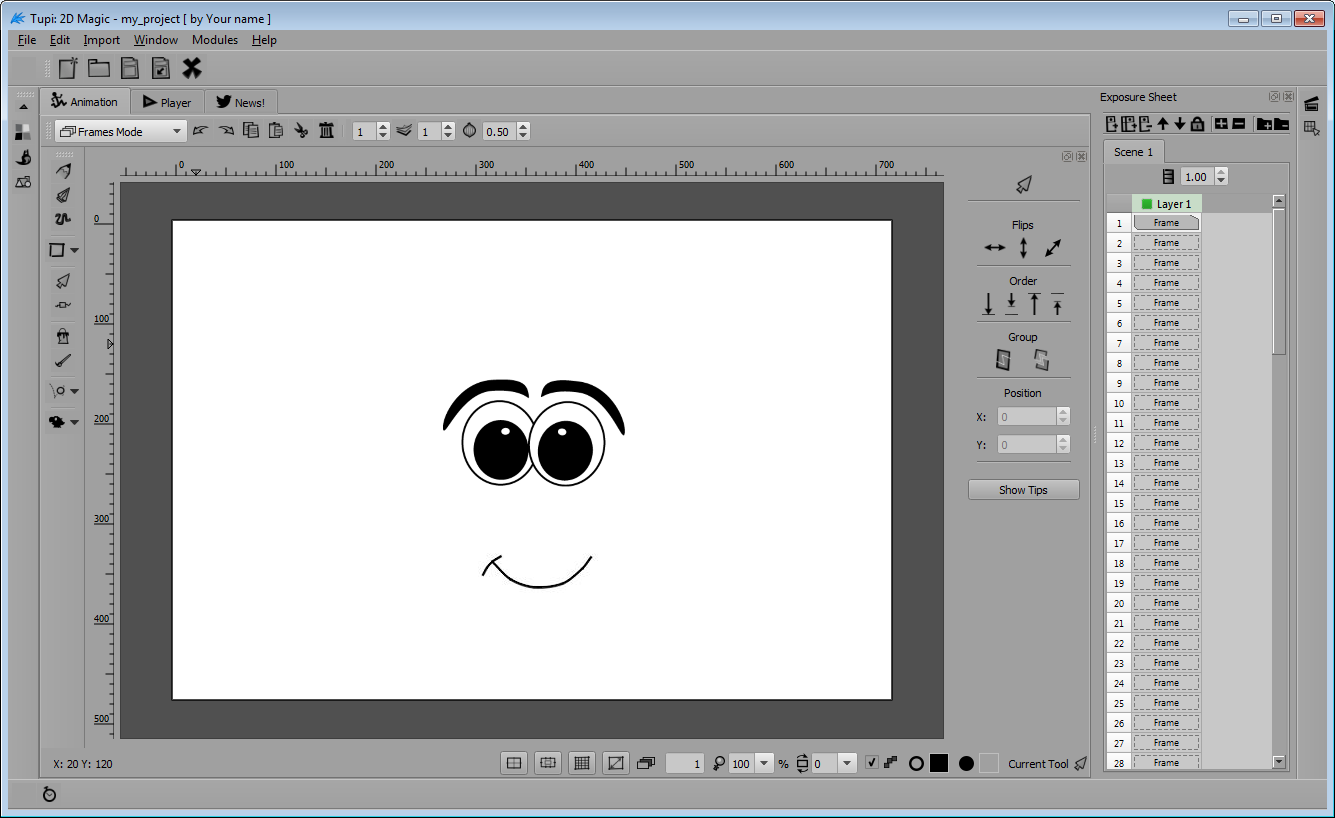This screenshot has height=818, width=1335.
Task: Toggle the grid display button
Action: pos(581,763)
